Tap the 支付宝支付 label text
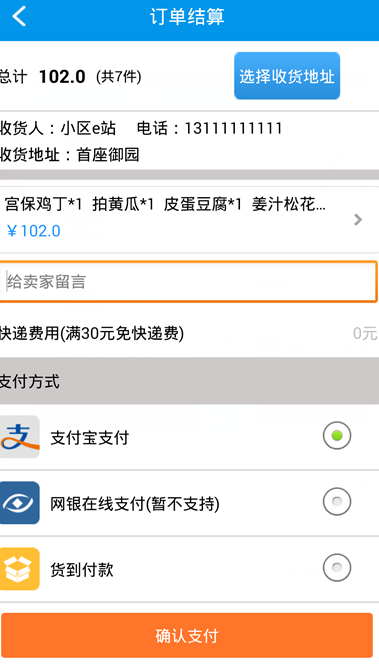379x664 pixels. [89, 438]
